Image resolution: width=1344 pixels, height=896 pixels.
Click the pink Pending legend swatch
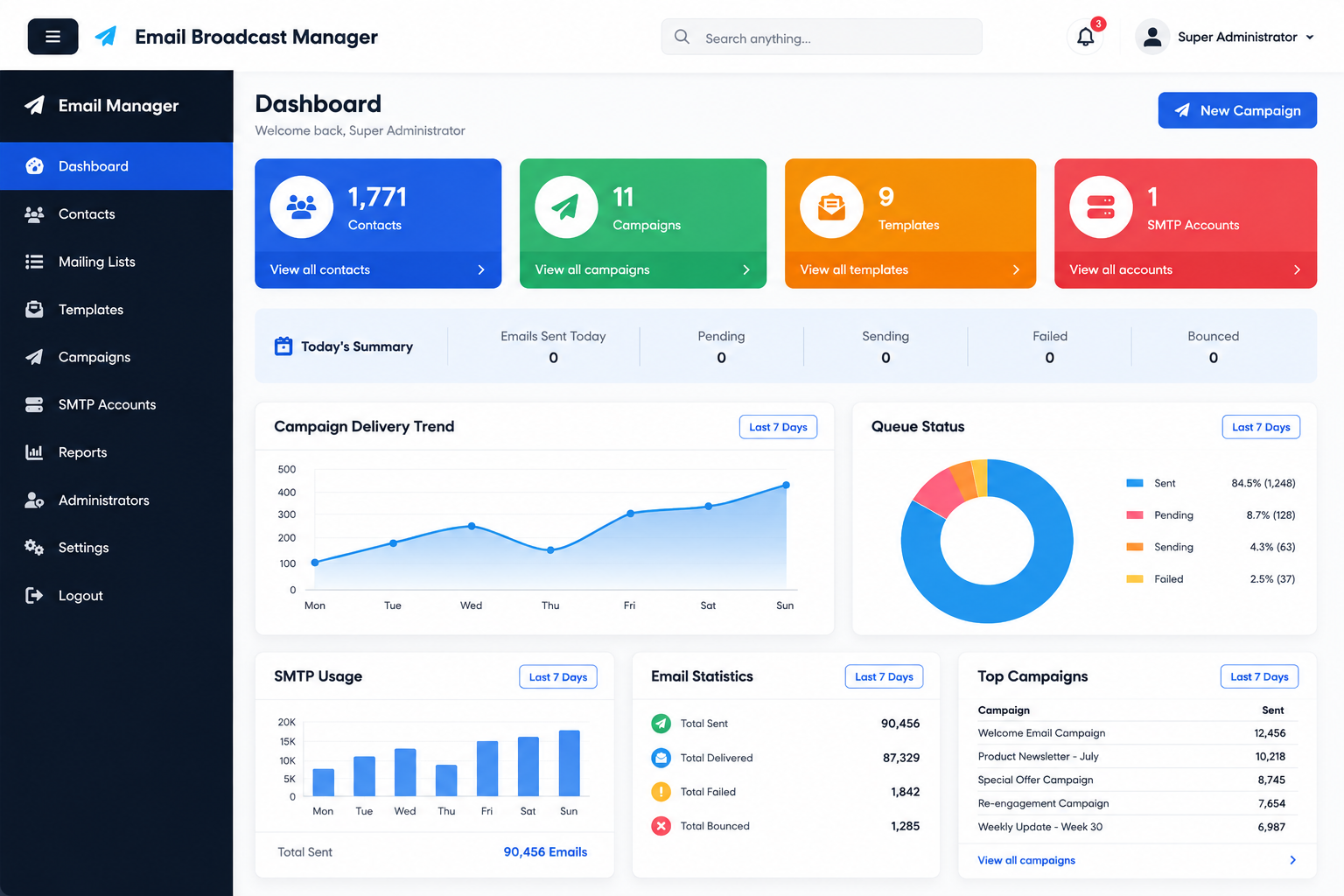1135,515
